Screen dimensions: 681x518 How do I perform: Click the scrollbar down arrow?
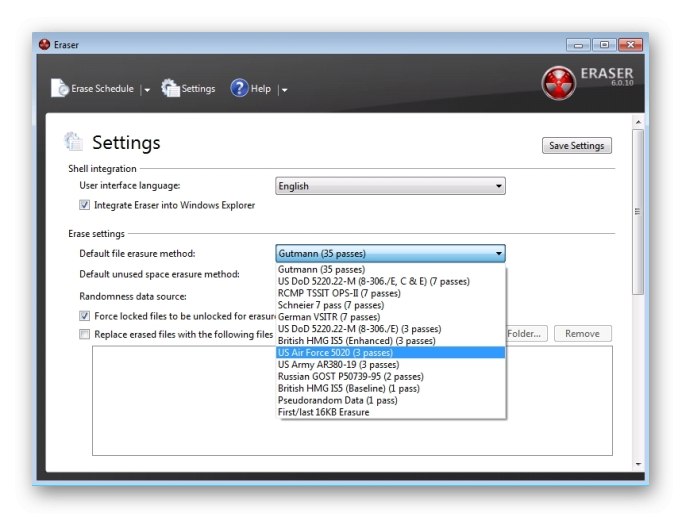pyautogui.click(x=638, y=464)
